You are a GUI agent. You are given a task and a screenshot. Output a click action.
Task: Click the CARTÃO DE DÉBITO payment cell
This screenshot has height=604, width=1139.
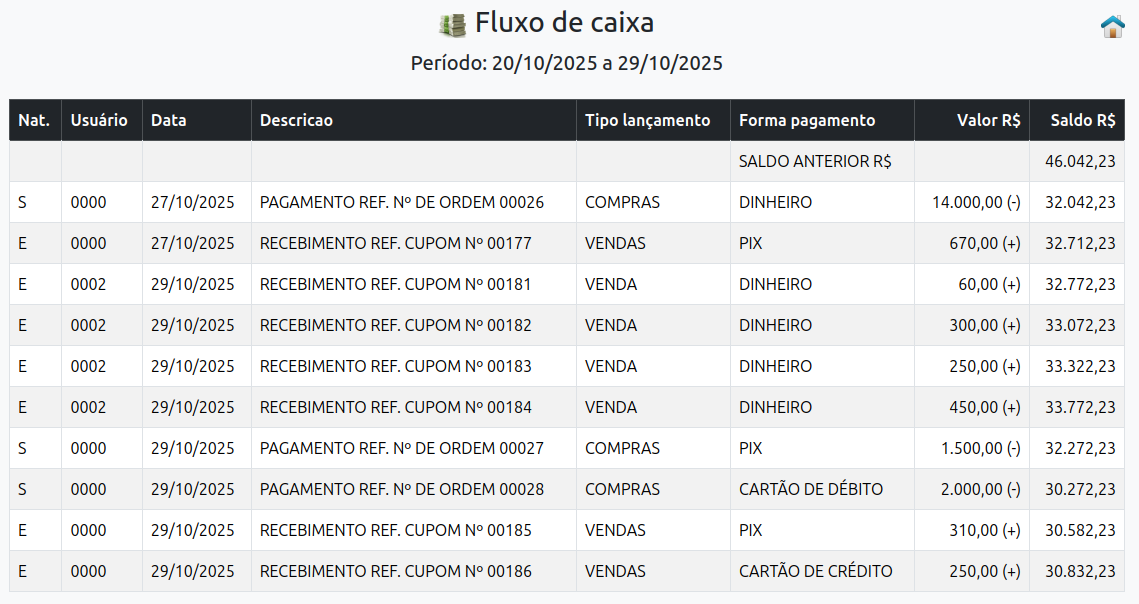pos(811,489)
